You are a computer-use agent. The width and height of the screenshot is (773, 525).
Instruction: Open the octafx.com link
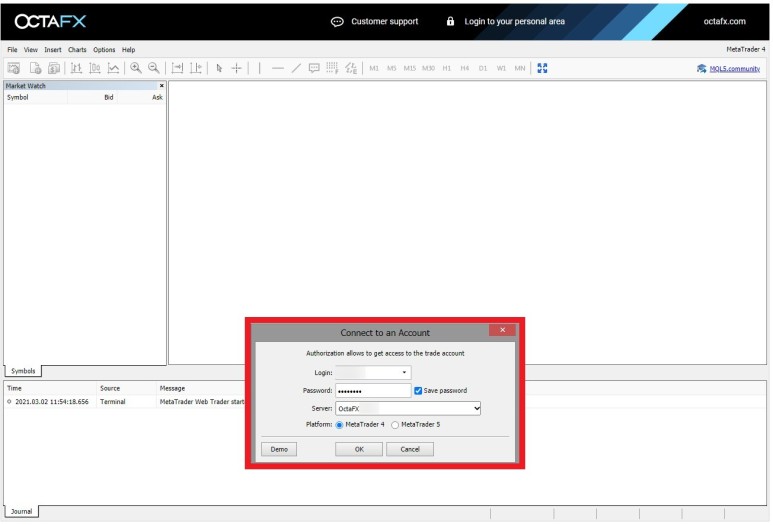[724, 21]
